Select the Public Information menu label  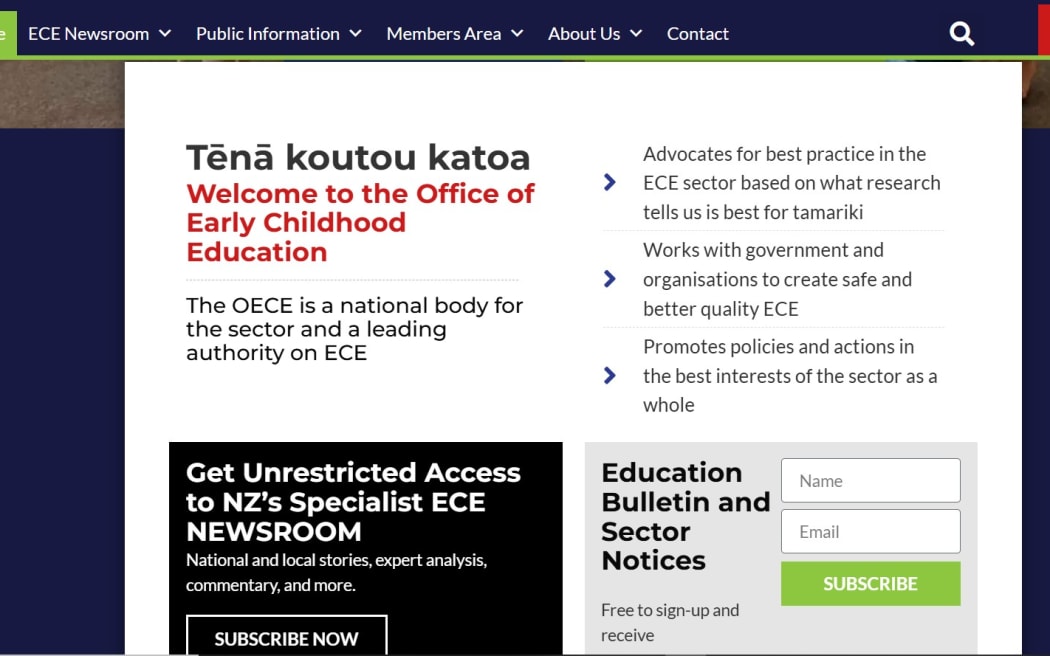268,33
